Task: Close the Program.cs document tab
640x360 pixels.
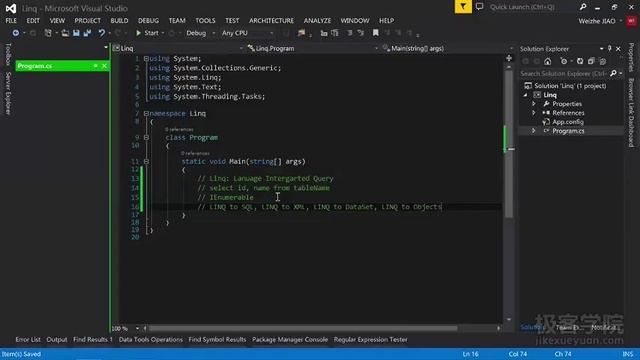Action: (x=104, y=66)
